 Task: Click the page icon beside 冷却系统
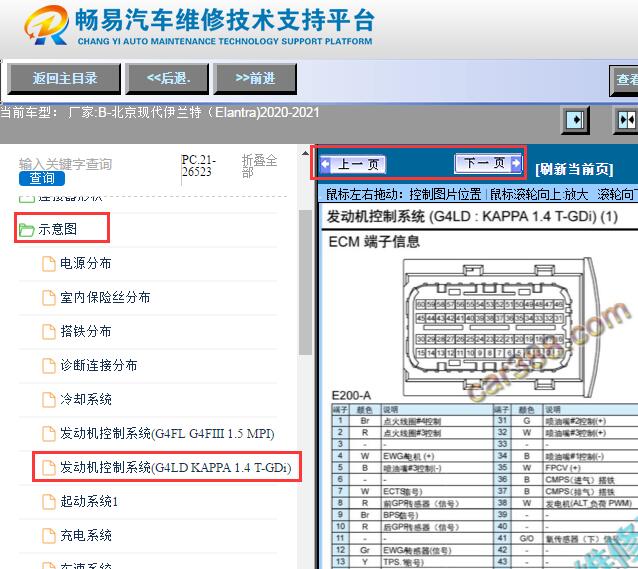[x=49, y=400]
